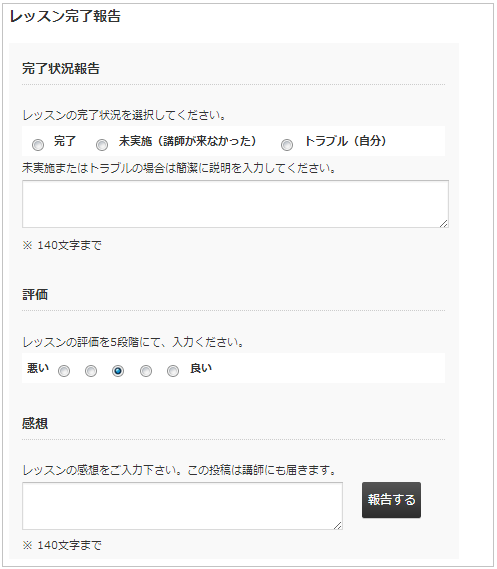Choose the 未実施（講師が来なかった）radio option
Image resolution: width=497 pixels, height=569 pixels.
pos(102,145)
